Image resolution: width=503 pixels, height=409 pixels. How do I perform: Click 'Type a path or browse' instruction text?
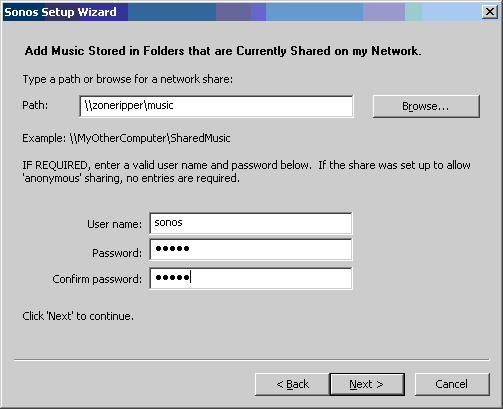click(x=128, y=79)
